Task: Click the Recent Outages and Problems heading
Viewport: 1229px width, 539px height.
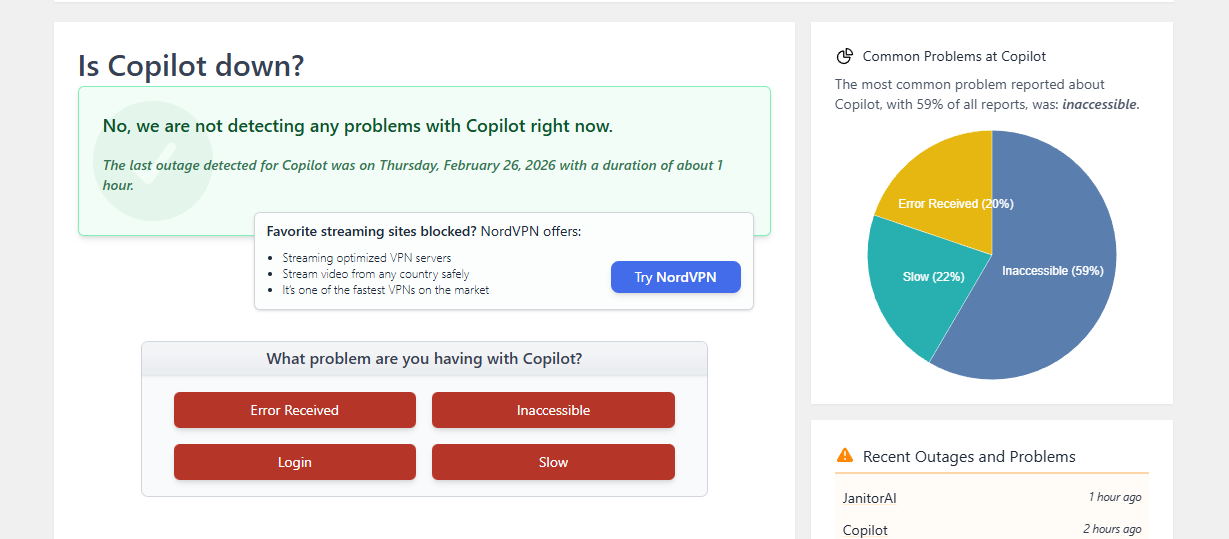Action: pos(969,457)
